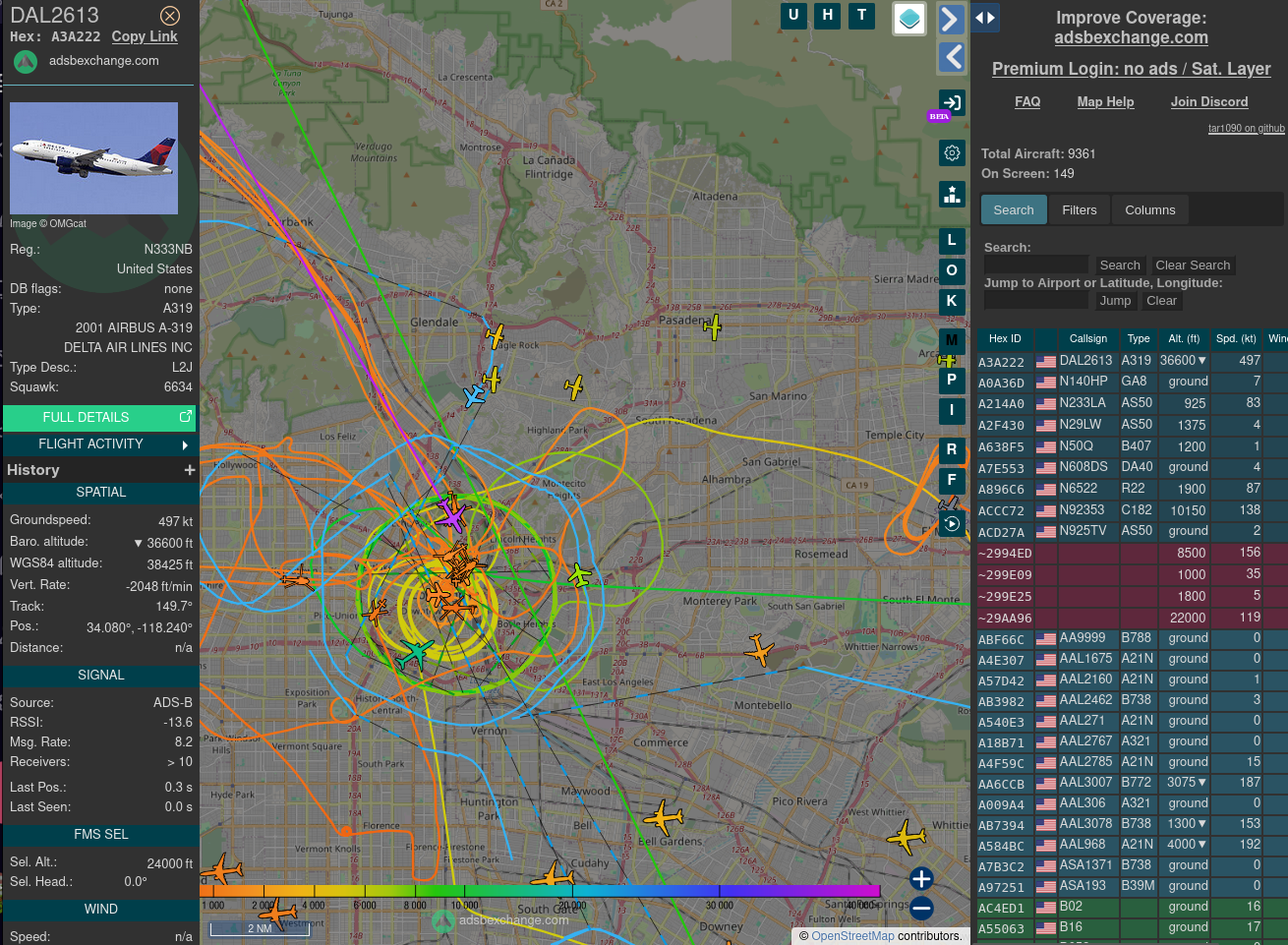1288x945 pixels.
Task: Toggle the L map button
Action: (951, 240)
